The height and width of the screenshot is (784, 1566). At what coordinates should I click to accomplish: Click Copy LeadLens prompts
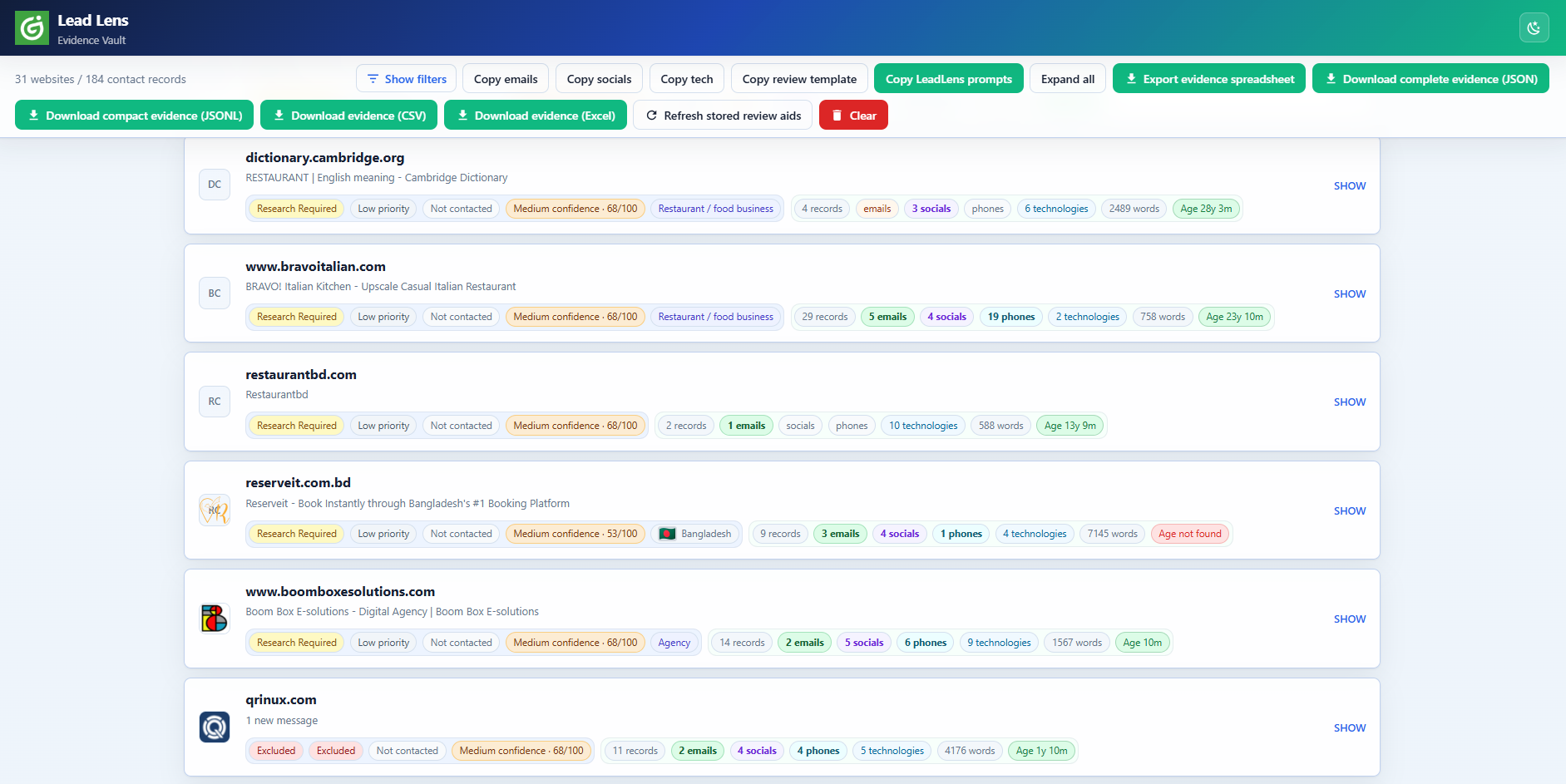949,79
